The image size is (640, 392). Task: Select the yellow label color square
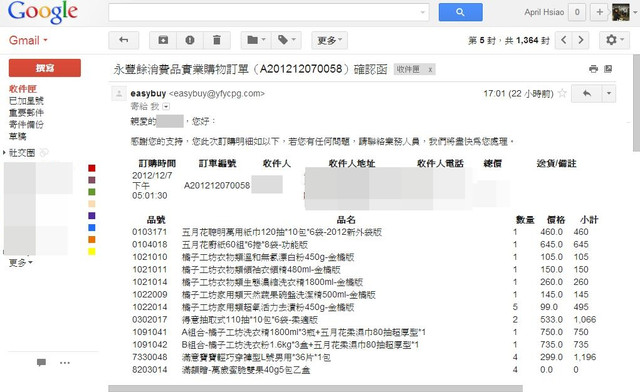point(92,251)
